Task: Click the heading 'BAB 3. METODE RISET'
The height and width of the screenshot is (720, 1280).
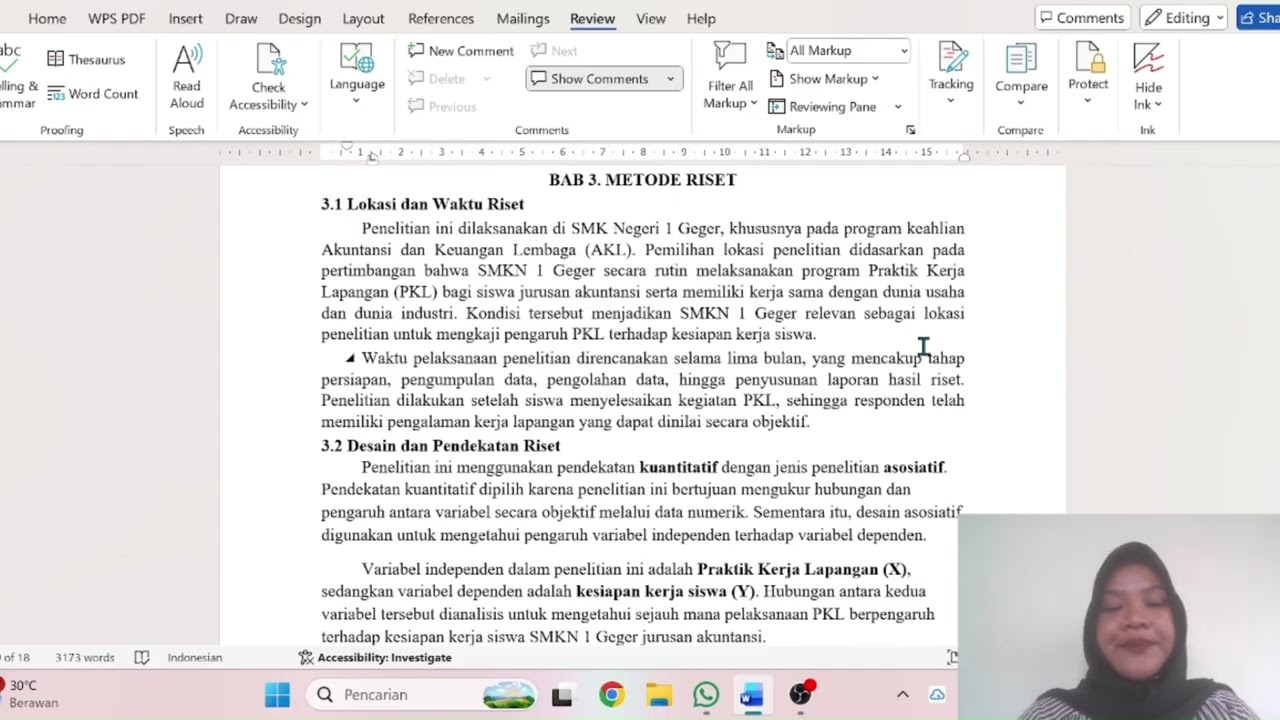Action: click(642, 180)
